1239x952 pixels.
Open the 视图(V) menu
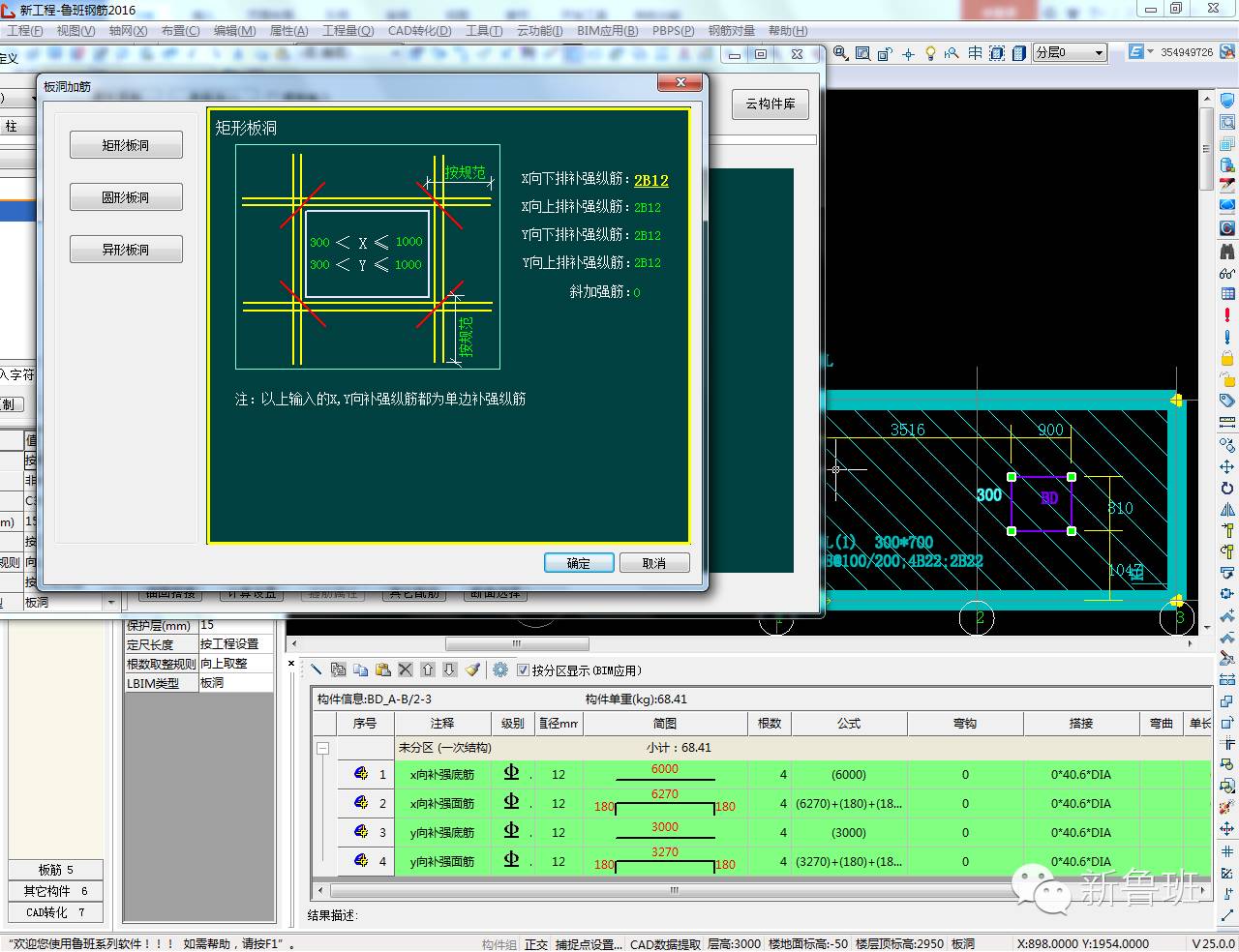[76, 30]
